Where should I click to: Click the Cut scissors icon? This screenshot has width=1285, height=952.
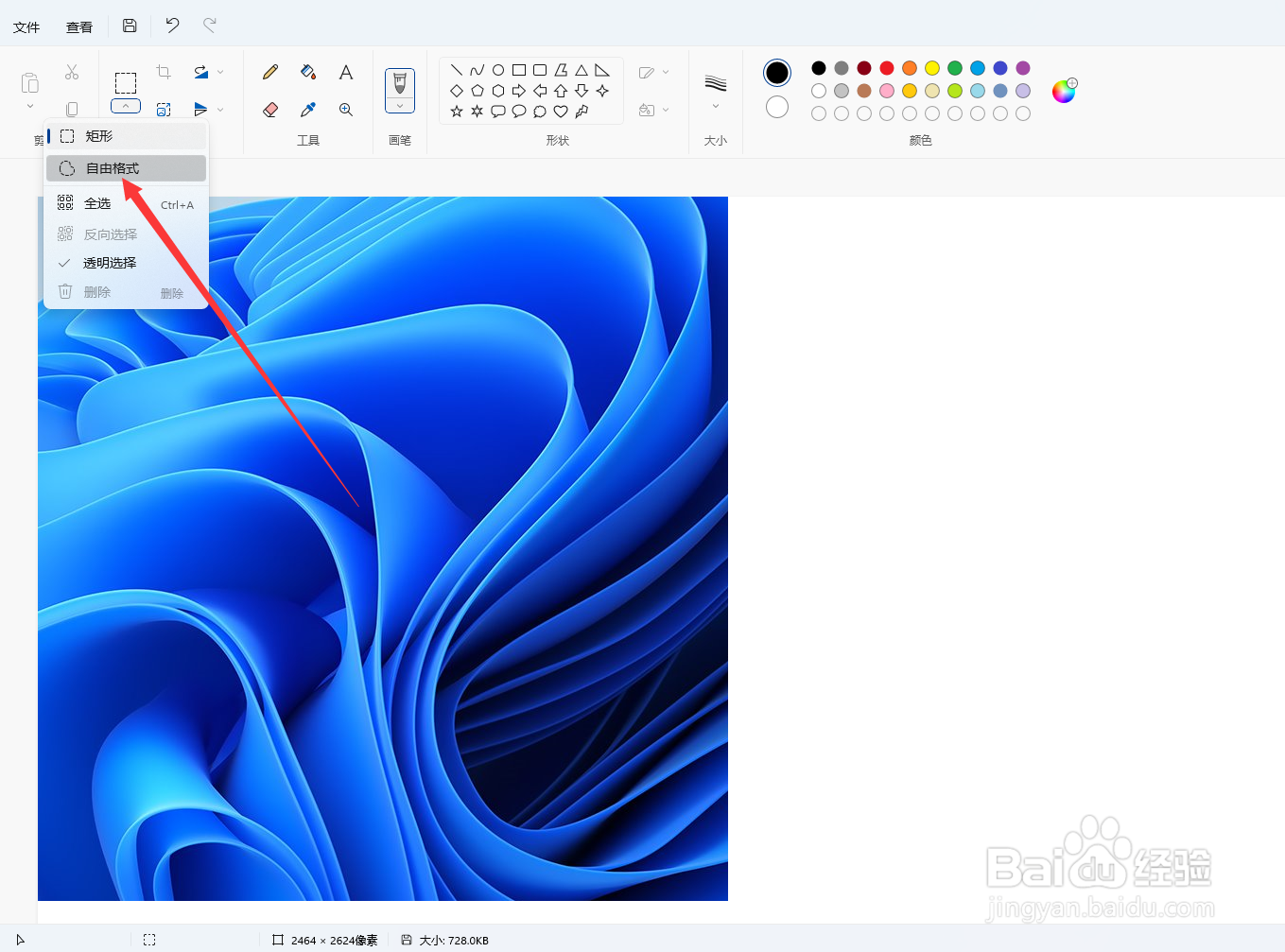click(x=72, y=73)
